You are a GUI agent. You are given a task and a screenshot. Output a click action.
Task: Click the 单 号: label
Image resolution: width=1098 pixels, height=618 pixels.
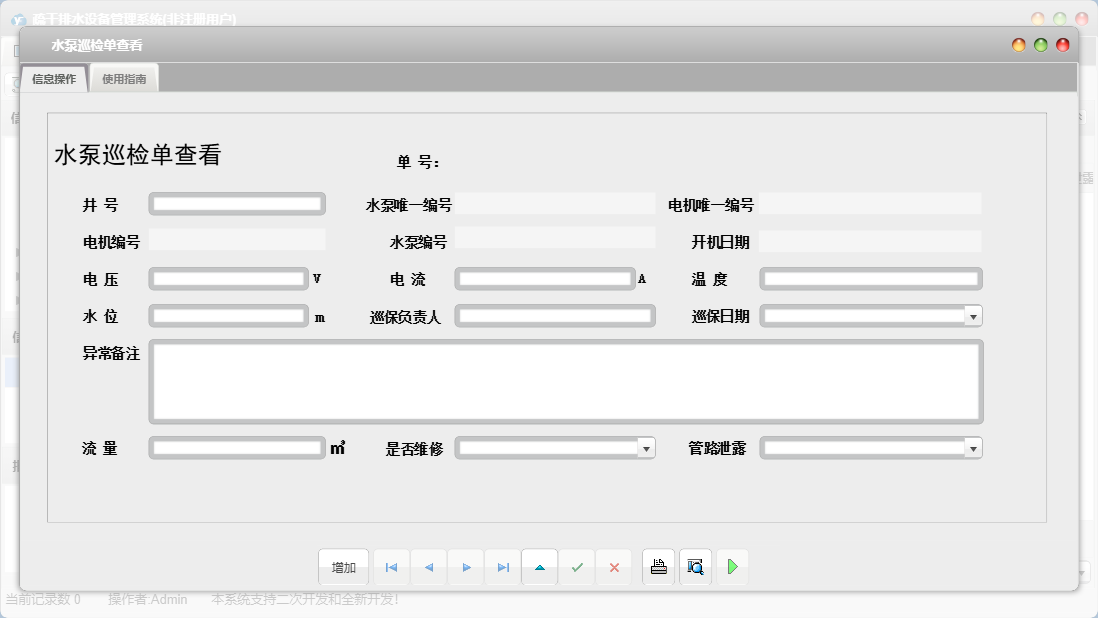tap(418, 162)
